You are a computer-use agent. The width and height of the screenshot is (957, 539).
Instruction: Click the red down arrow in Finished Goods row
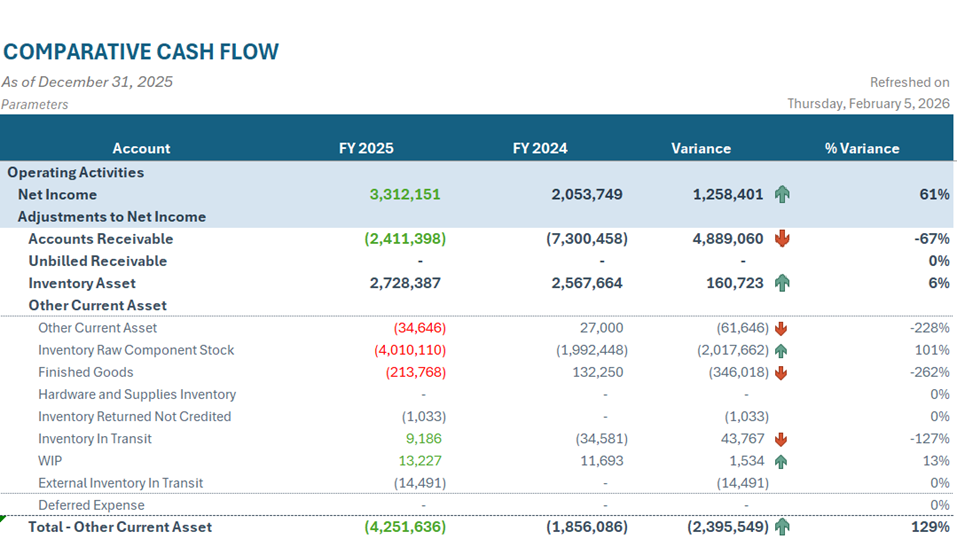[x=781, y=372]
